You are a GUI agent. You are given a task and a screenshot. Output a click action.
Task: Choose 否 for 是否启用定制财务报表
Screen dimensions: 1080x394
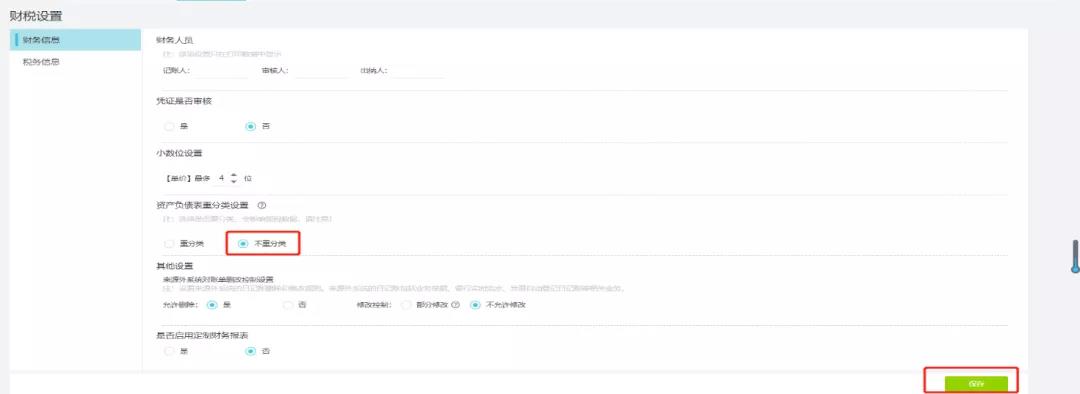[x=250, y=351]
